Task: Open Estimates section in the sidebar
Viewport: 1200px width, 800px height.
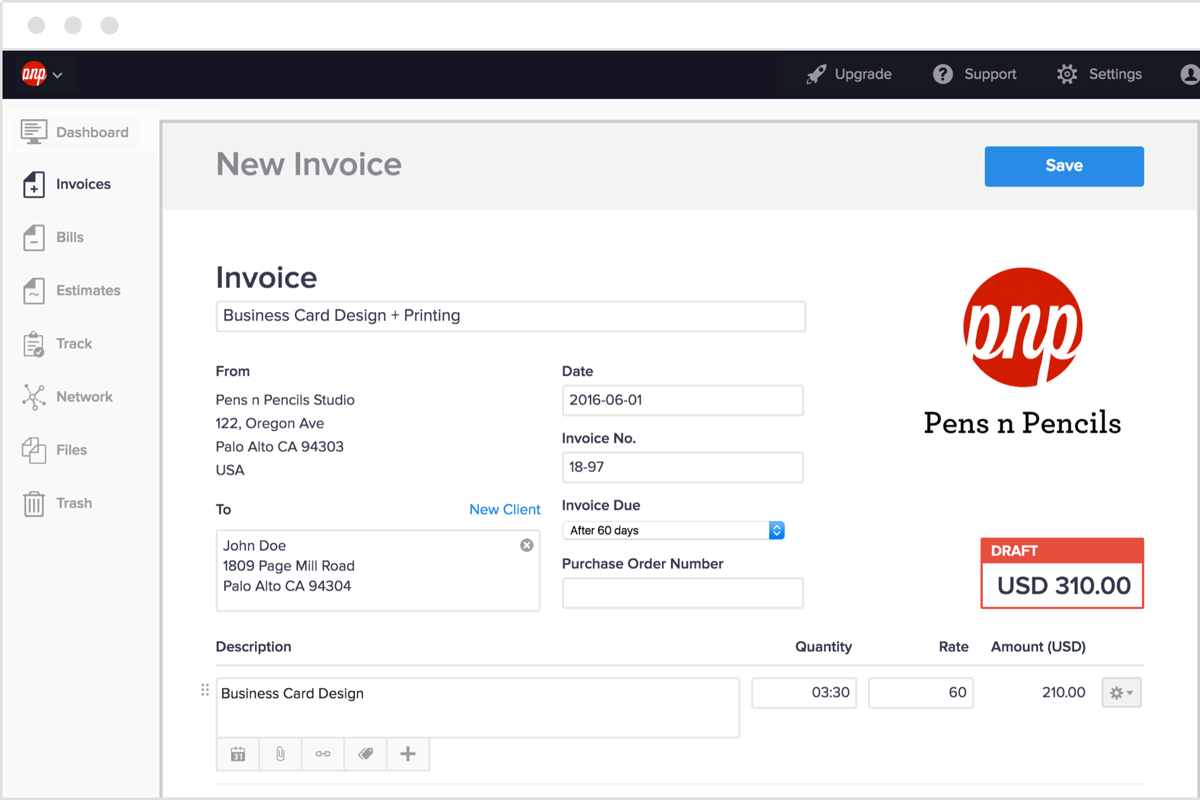Action: pos(71,291)
